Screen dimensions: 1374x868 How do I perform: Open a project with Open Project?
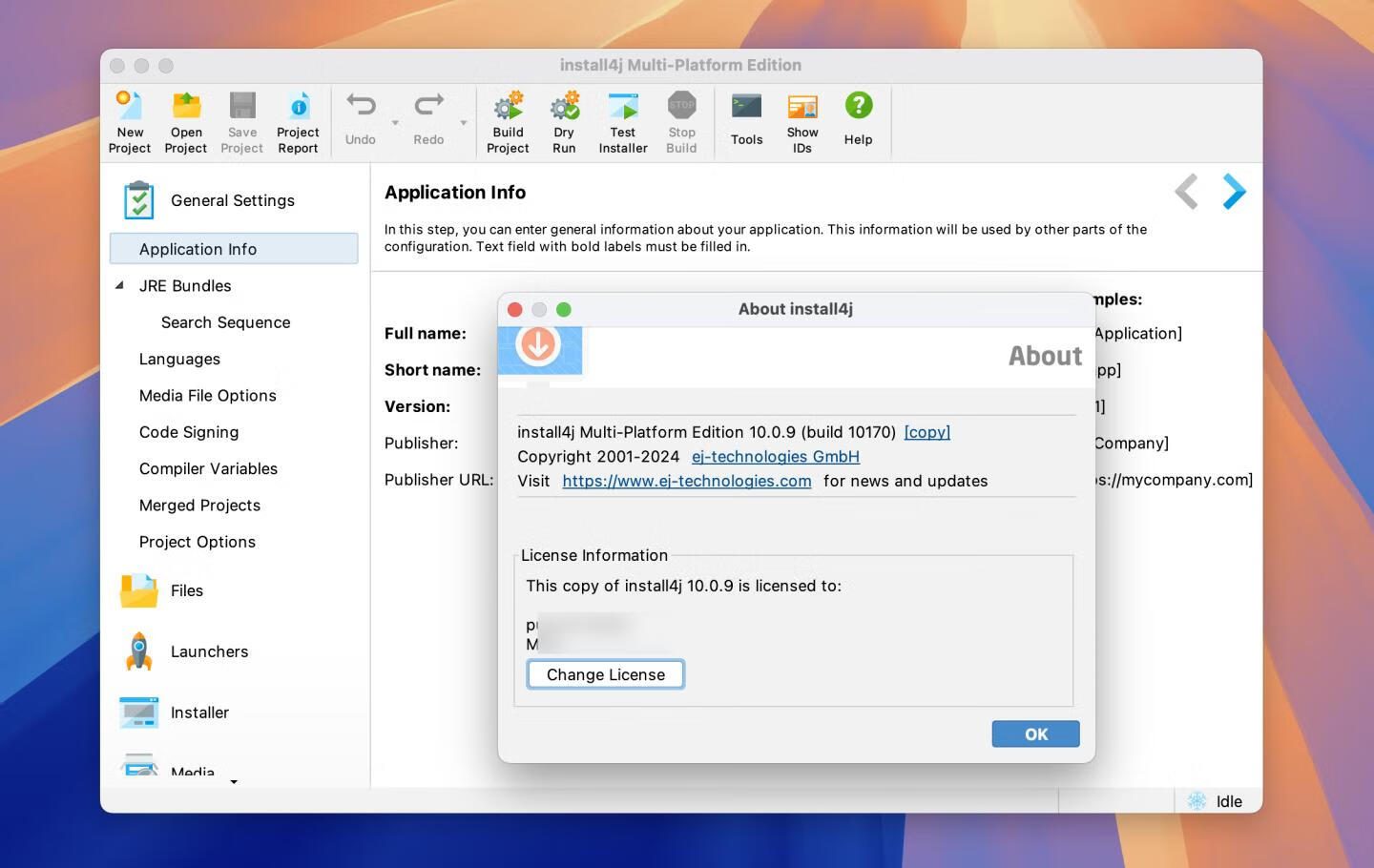pyautogui.click(x=186, y=122)
